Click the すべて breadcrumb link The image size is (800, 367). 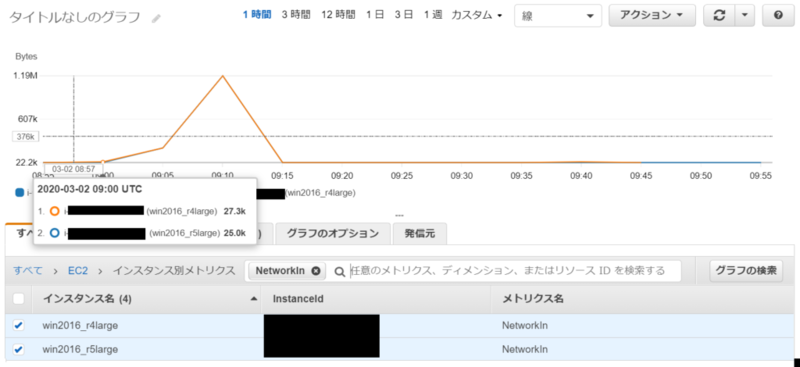coord(28,271)
